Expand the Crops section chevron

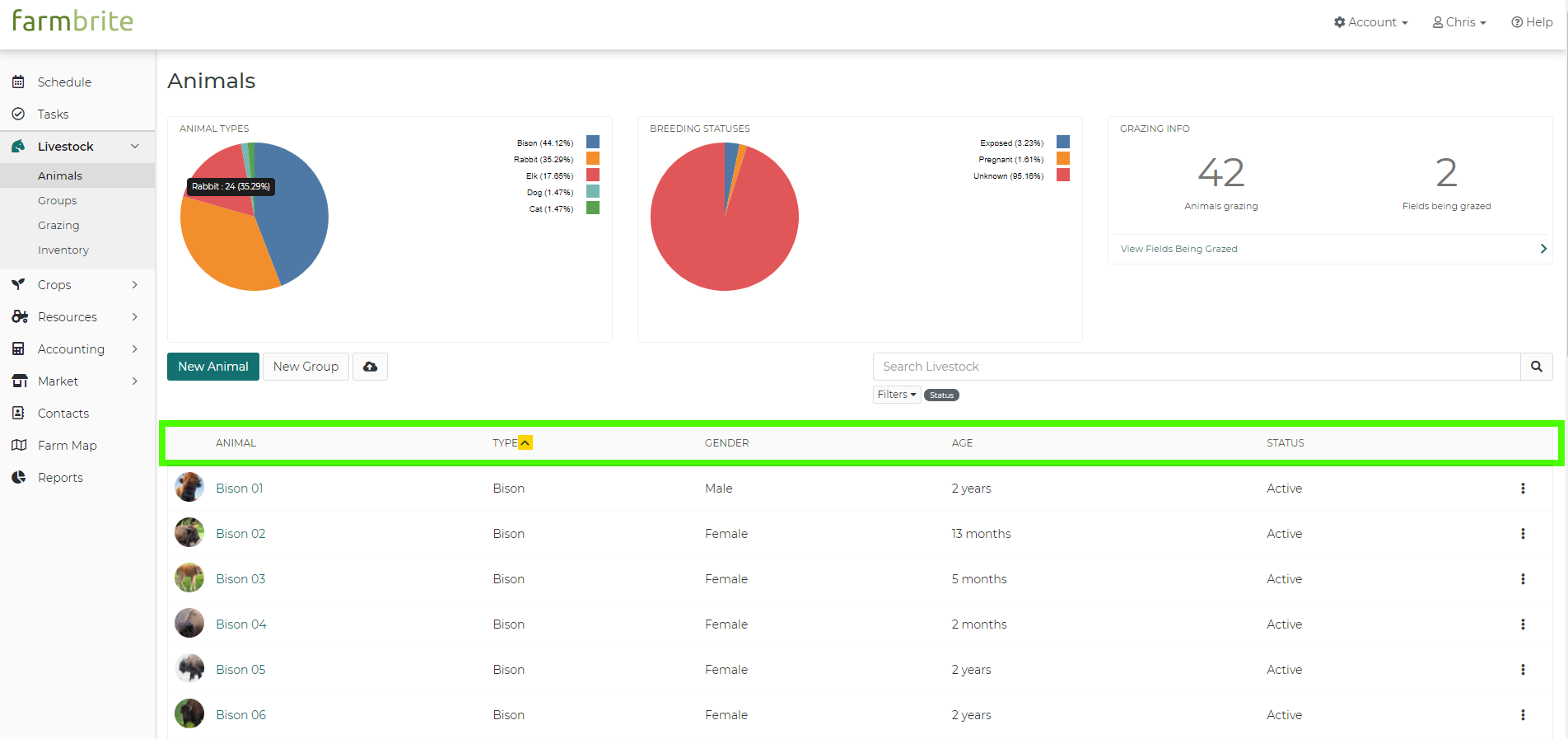click(135, 284)
